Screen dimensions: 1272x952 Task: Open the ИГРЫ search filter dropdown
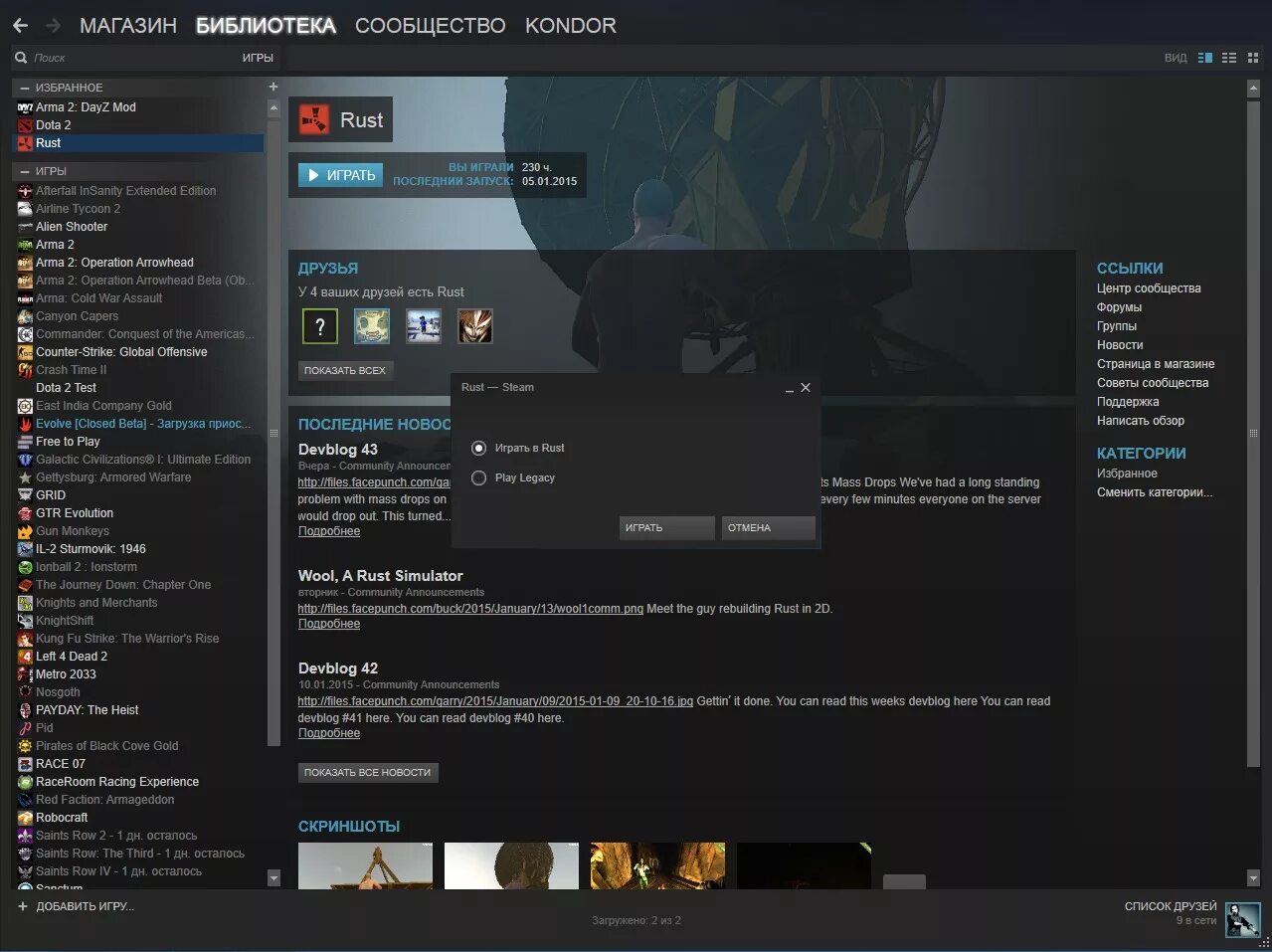pos(258,58)
